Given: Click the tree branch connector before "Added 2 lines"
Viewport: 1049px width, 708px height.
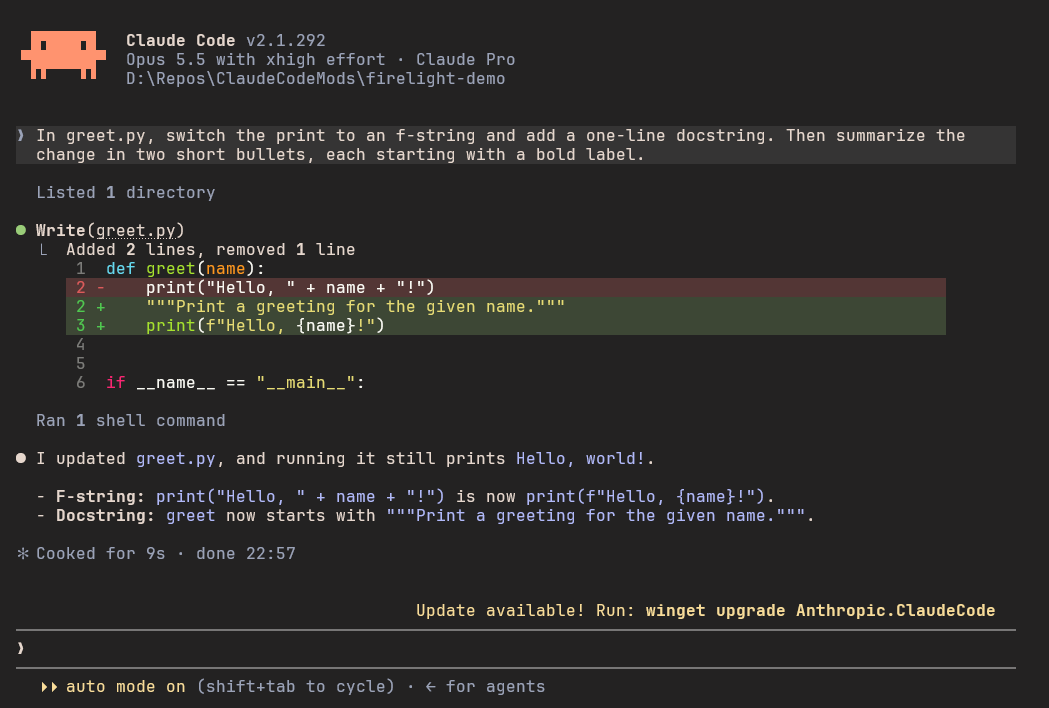Looking at the screenshot, I should (x=43, y=250).
